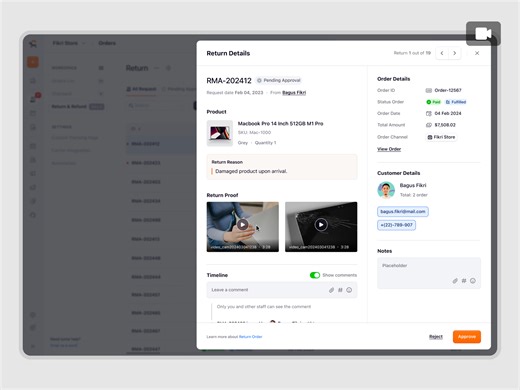
Task: Insert hashtag in the timeline comment
Action: coord(340,290)
